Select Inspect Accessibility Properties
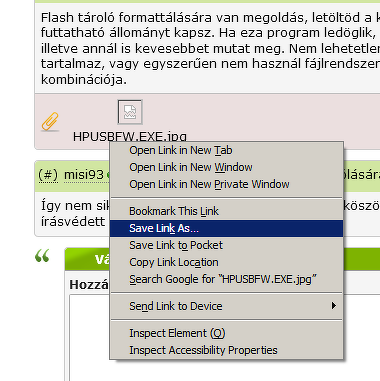Image resolution: width=380 pixels, height=381 pixels. 226,350
